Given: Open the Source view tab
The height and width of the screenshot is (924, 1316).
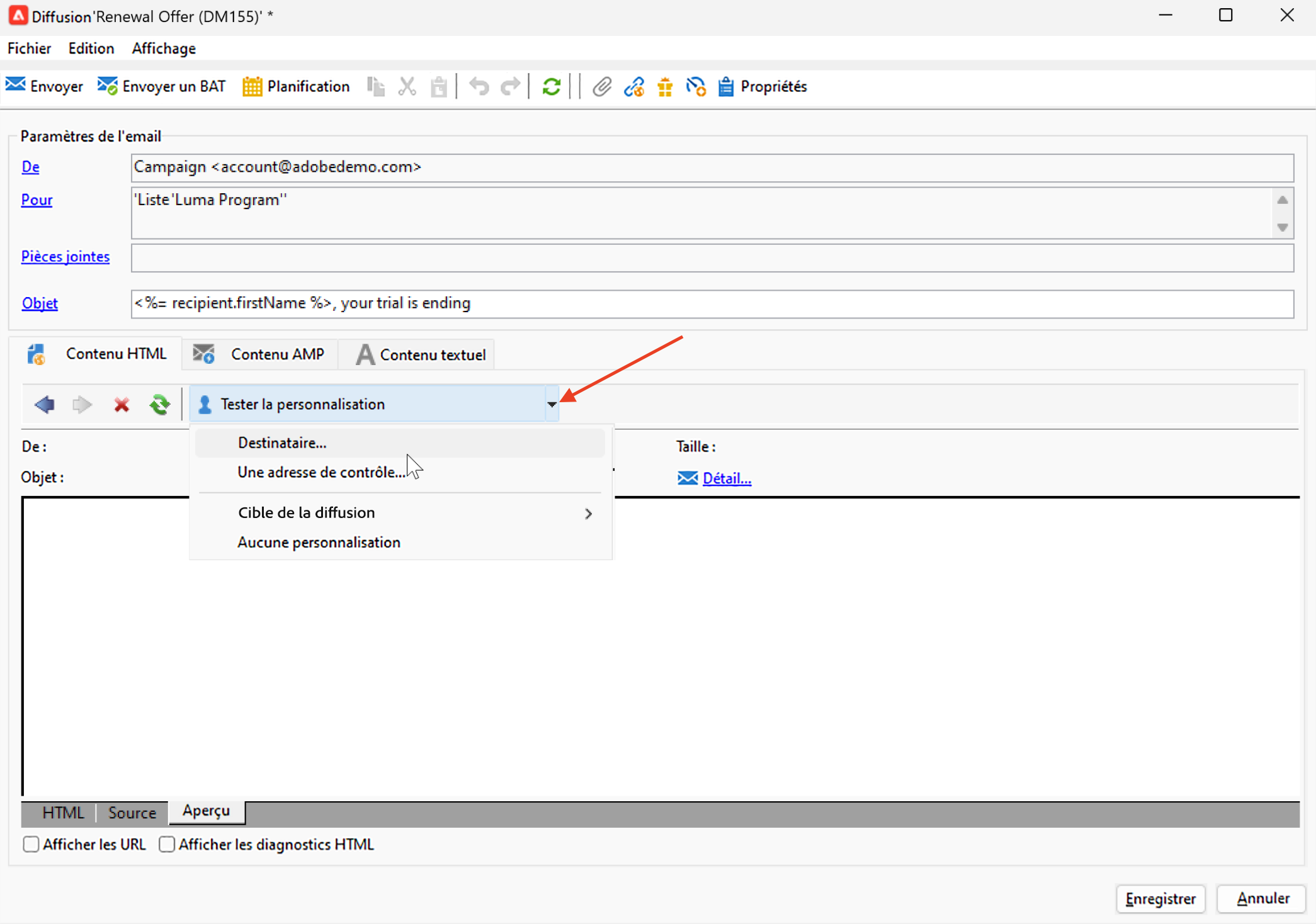Looking at the screenshot, I should [x=132, y=813].
